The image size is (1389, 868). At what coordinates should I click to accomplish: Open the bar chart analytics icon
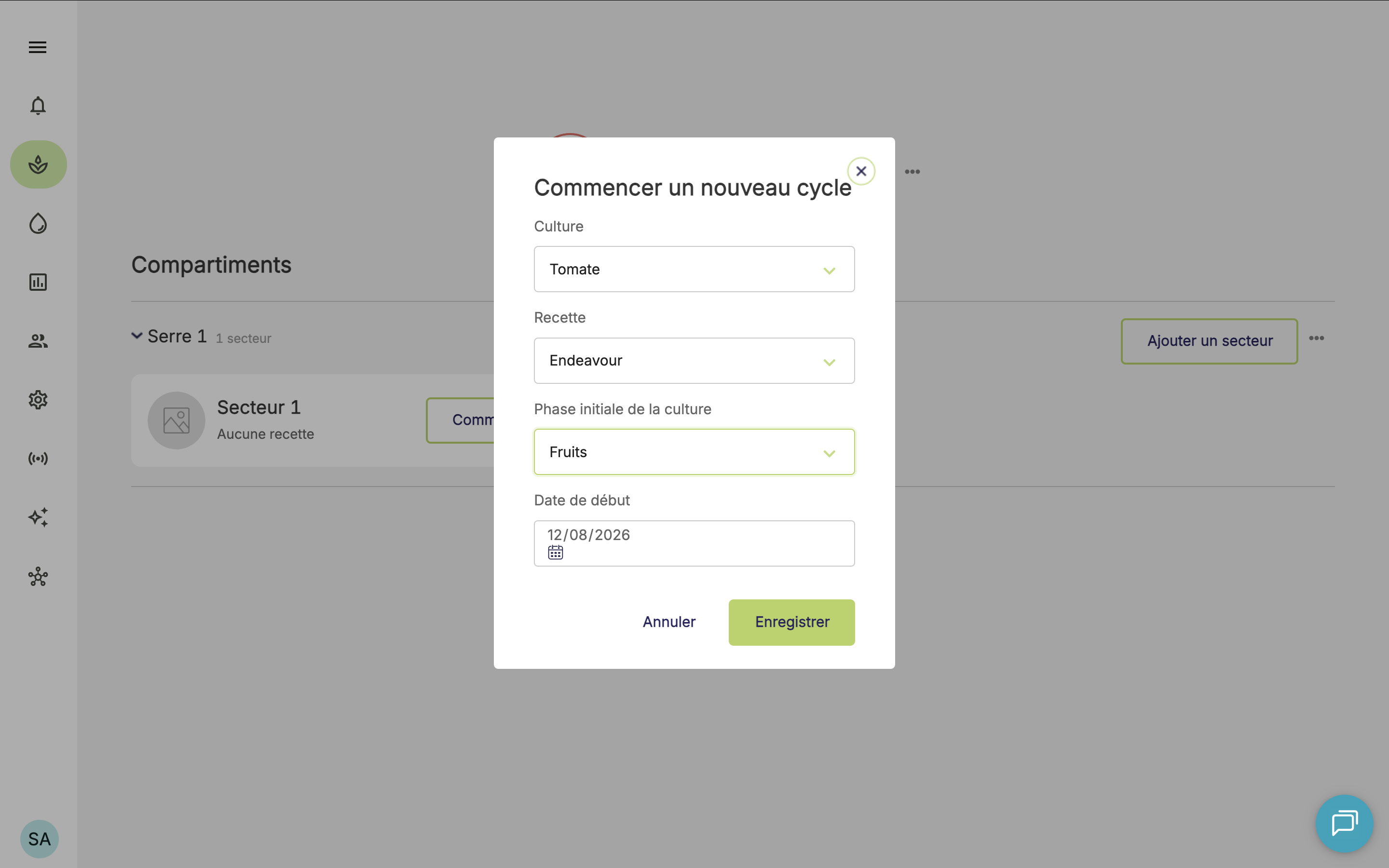pos(38,282)
